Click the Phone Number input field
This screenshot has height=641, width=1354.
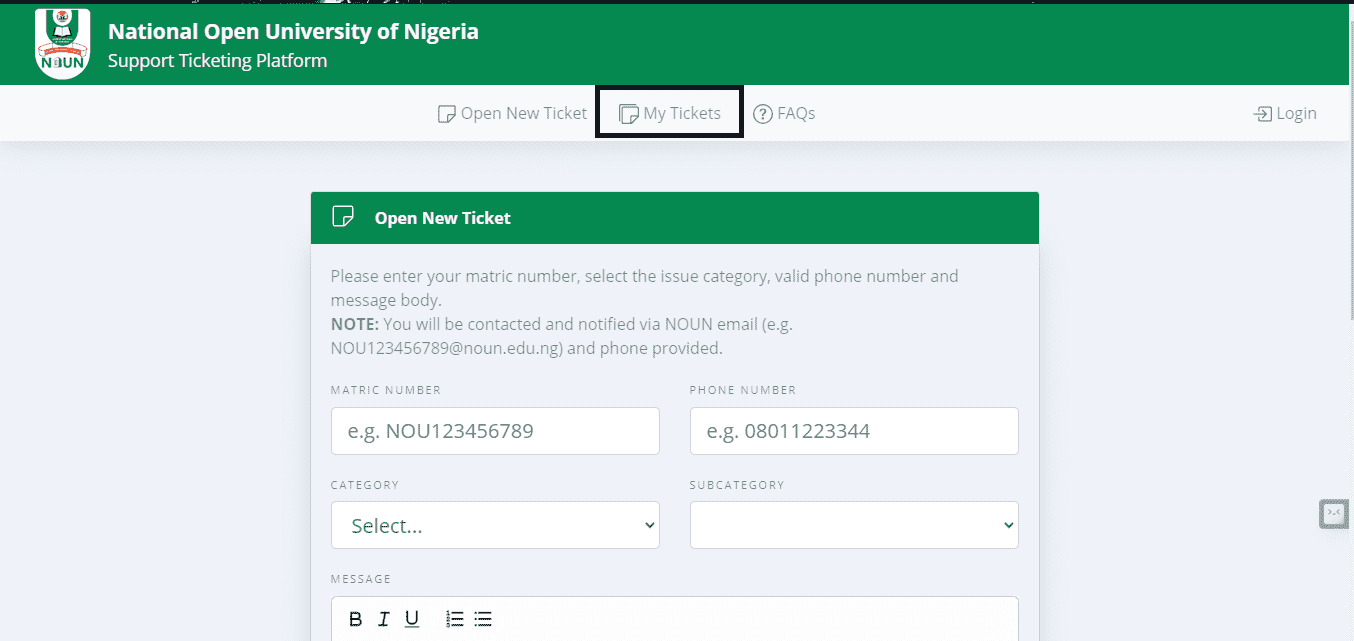tap(854, 431)
